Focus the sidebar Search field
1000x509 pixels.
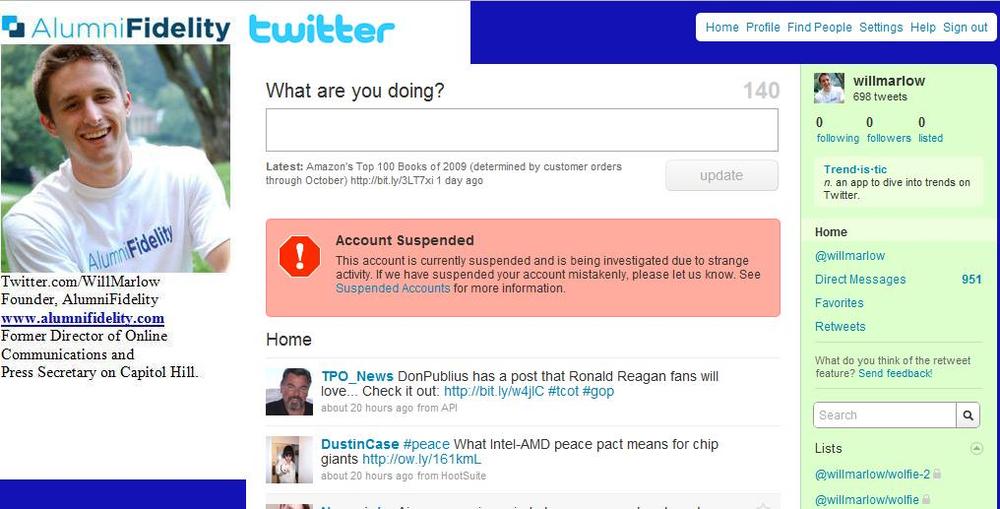884,415
